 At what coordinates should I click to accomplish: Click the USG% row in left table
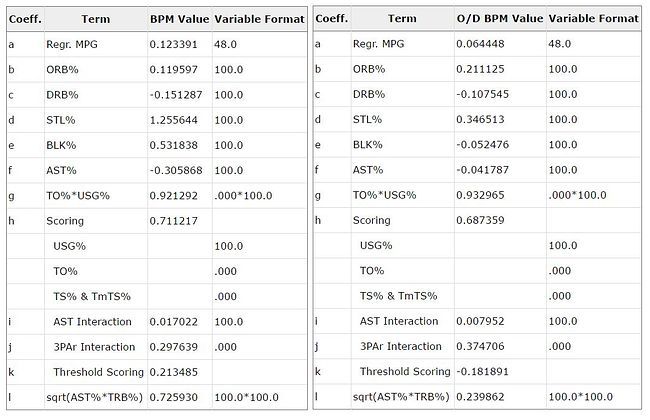pos(157,246)
